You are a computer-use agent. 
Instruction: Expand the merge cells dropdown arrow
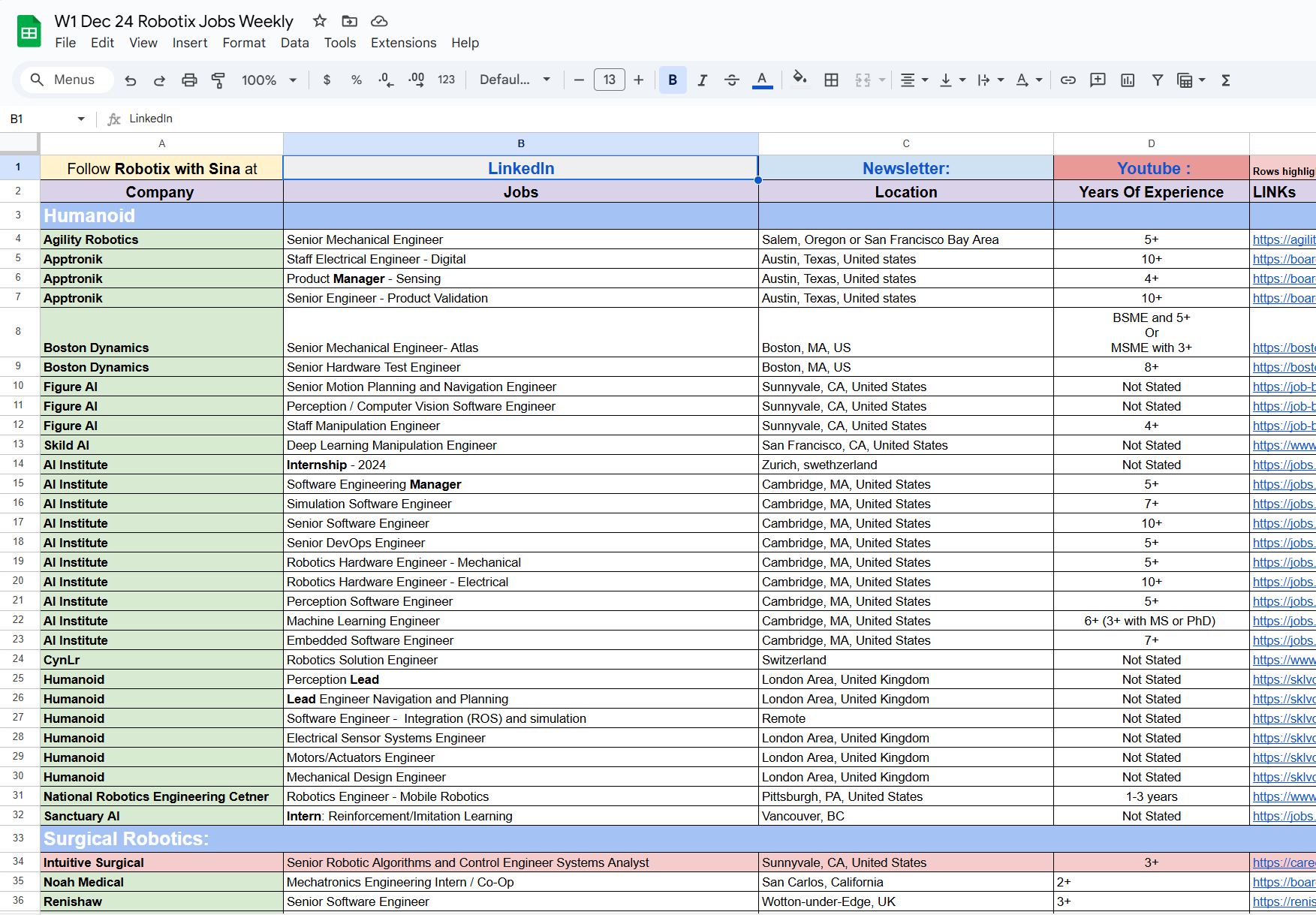[x=882, y=80]
